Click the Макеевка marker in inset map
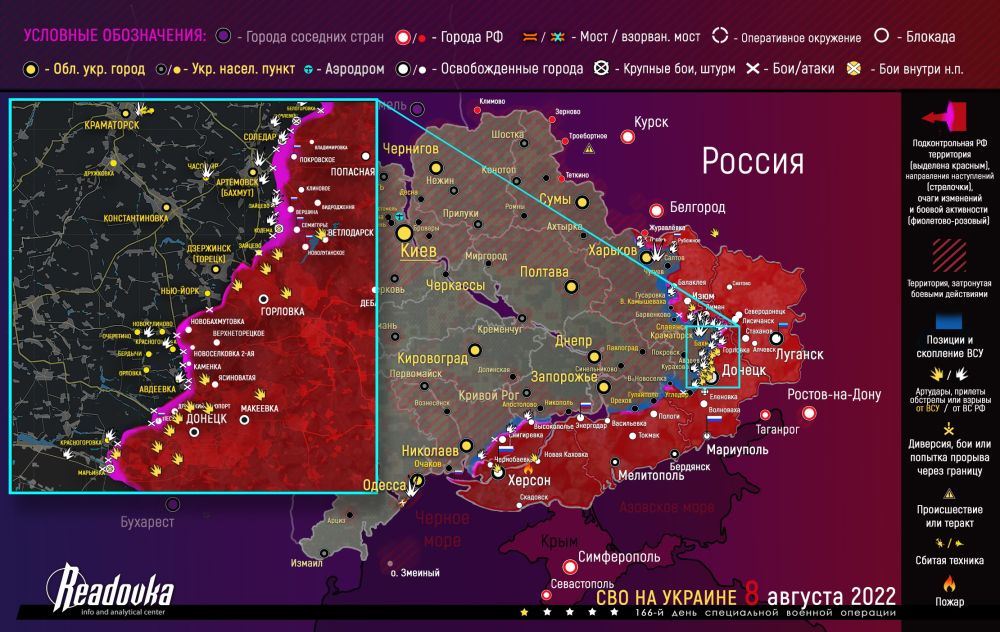This screenshot has height=632, width=1000. [x=244, y=420]
